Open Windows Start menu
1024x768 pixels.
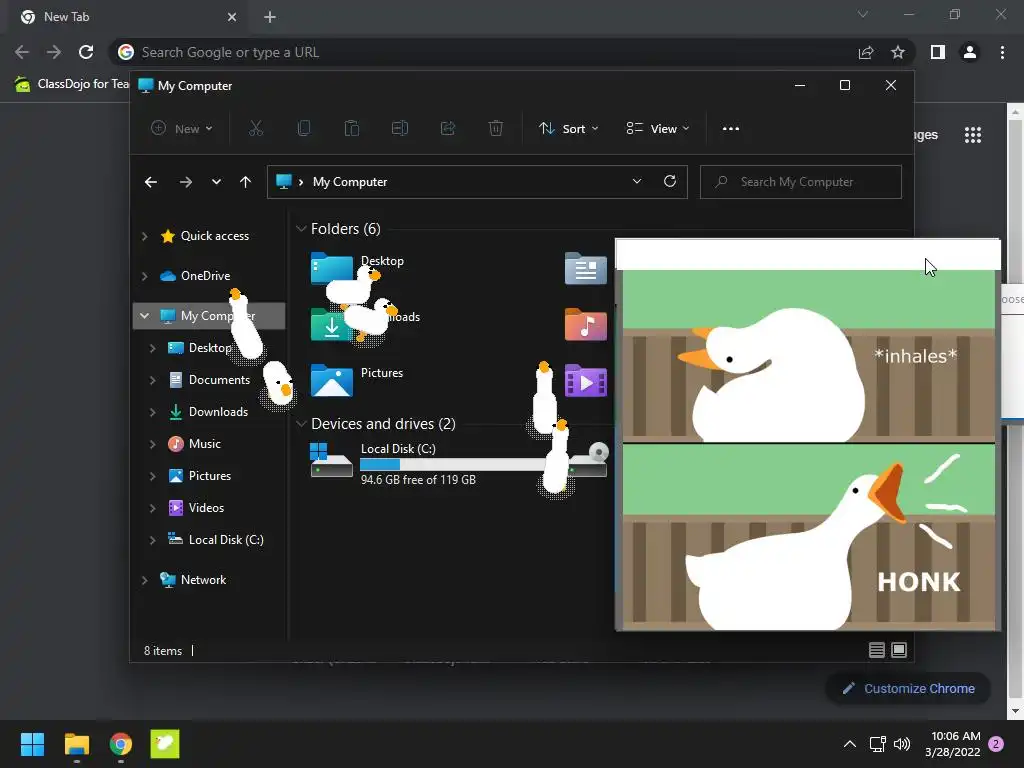coord(32,744)
